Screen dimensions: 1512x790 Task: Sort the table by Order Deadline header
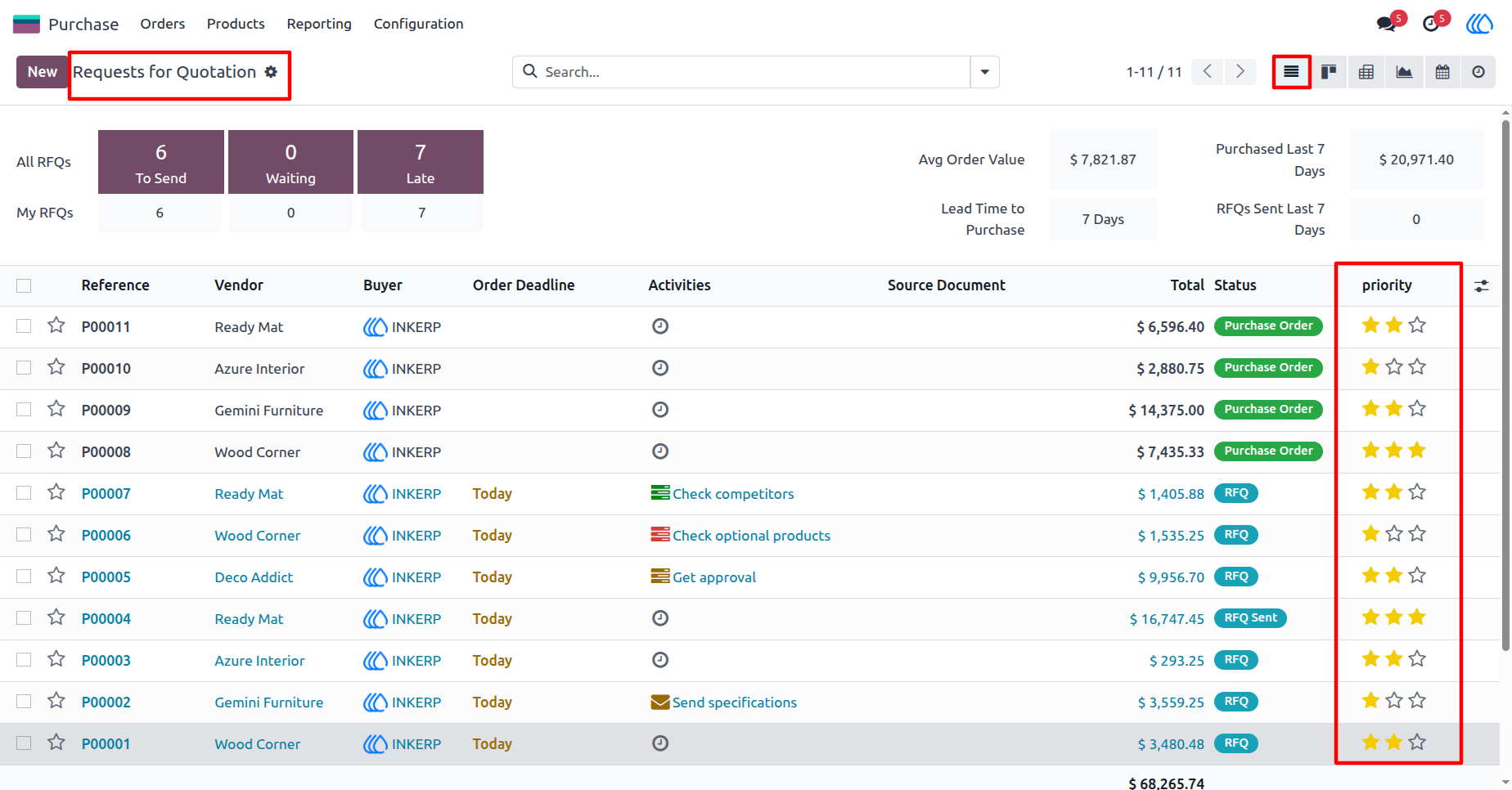pyautogui.click(x=524, y=285)
